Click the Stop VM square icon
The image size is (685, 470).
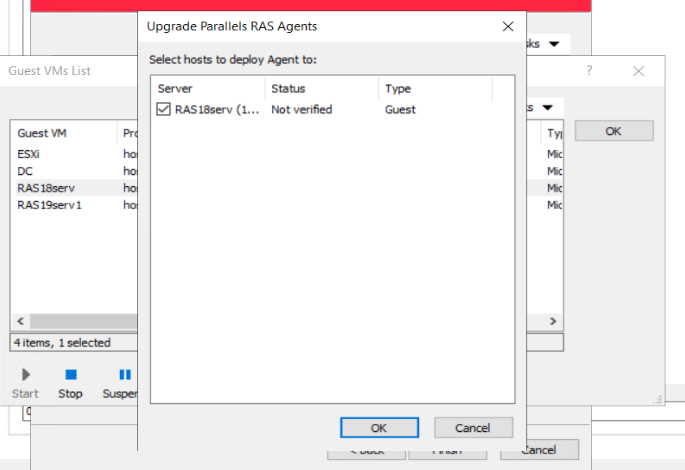click(x=70, y=375)
